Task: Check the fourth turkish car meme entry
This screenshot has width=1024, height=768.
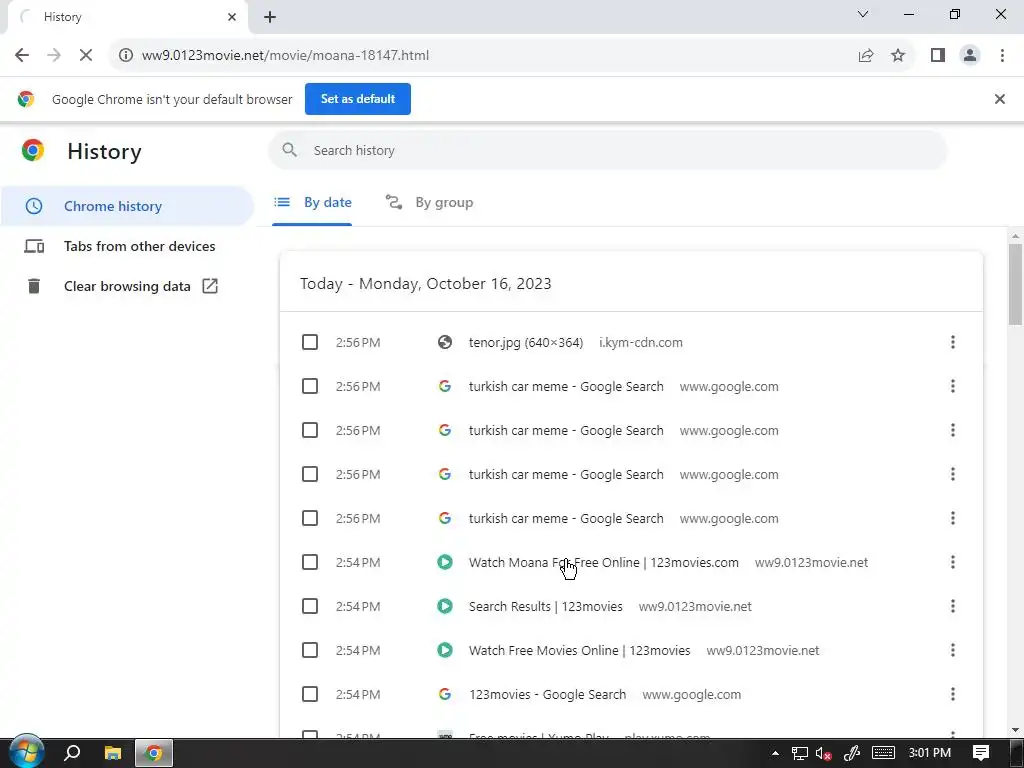Action: pos(310,518)
